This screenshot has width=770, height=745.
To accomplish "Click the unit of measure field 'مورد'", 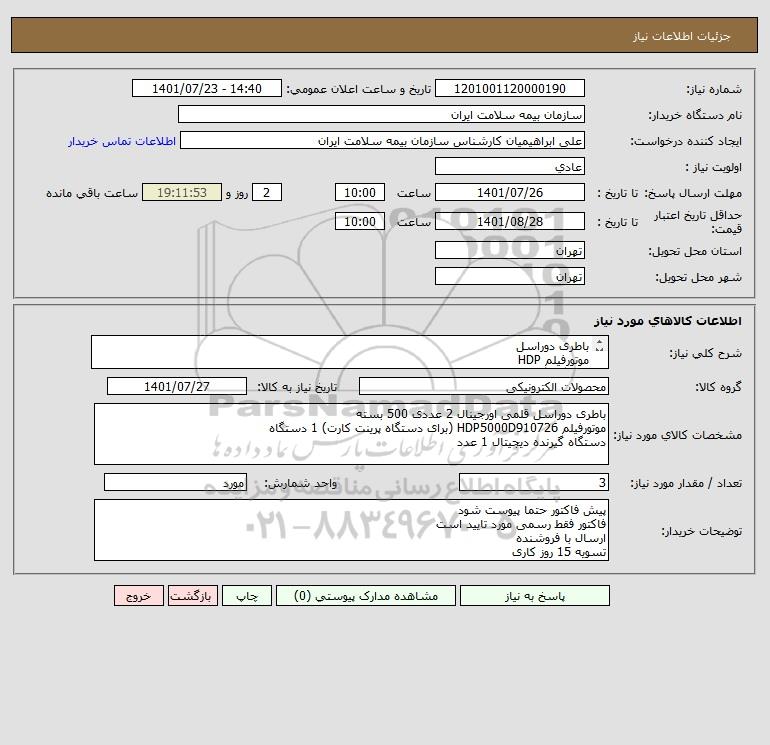I will click(x=175, y=482).
